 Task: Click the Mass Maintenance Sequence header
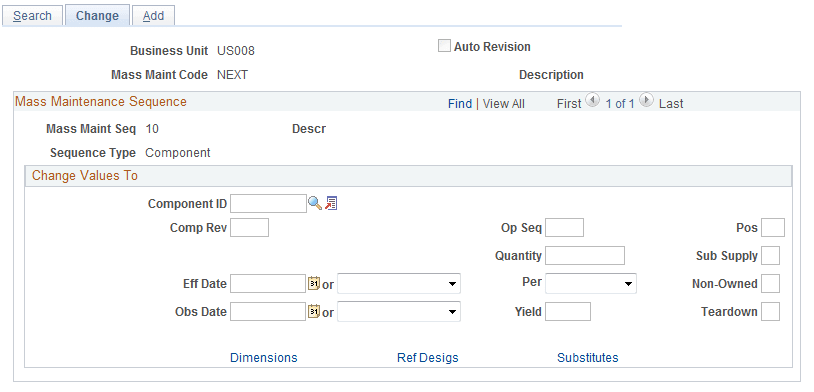coord(101,101)
